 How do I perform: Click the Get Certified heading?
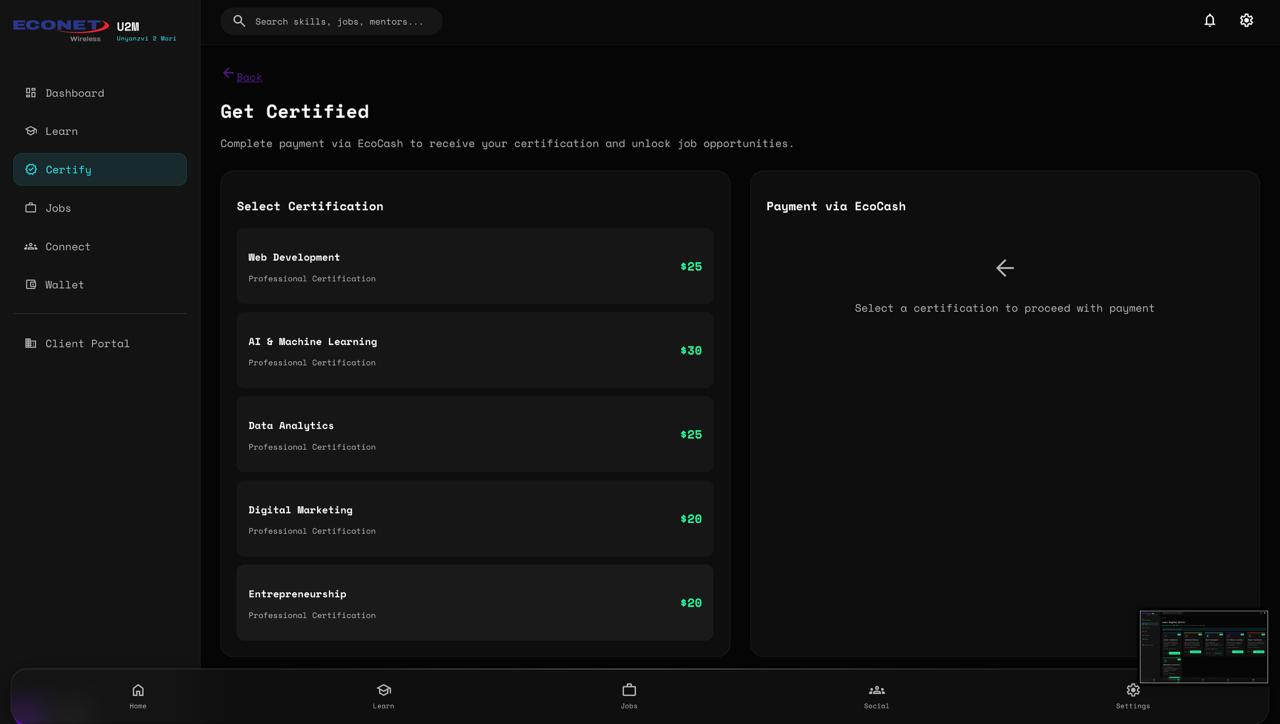[x=295, y=111]
